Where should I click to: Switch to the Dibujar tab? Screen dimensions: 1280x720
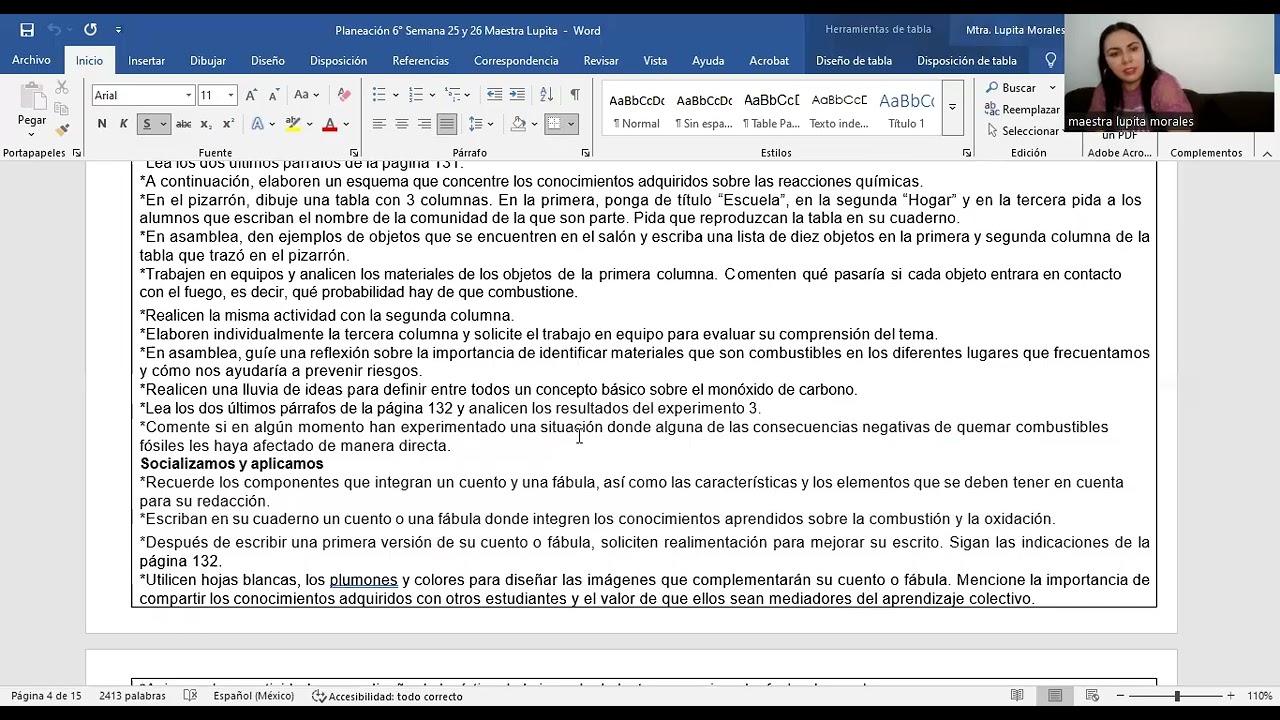pyautogui.click(x=208, y=60)
